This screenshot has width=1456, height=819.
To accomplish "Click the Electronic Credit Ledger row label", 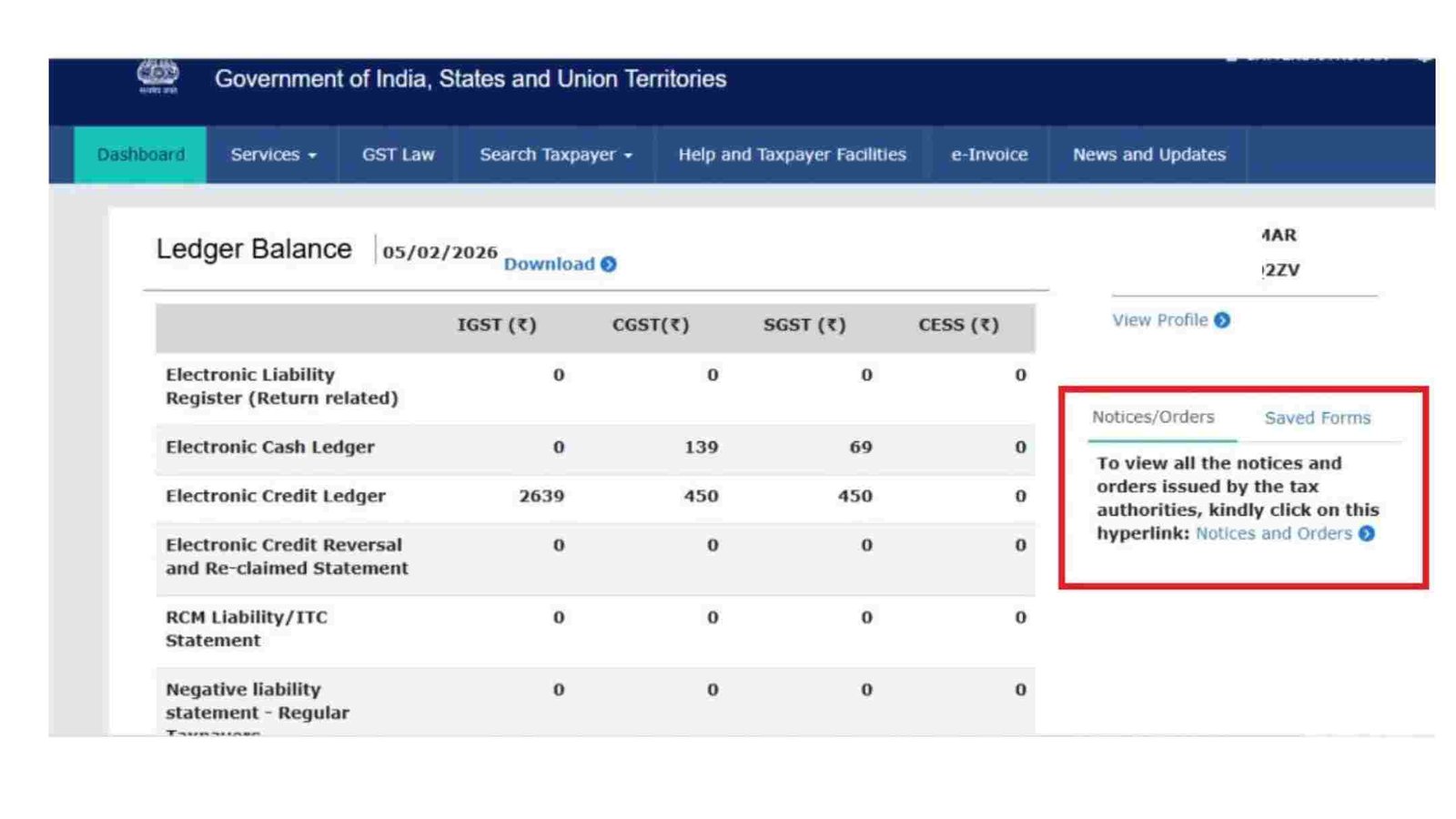I will 275,496.
